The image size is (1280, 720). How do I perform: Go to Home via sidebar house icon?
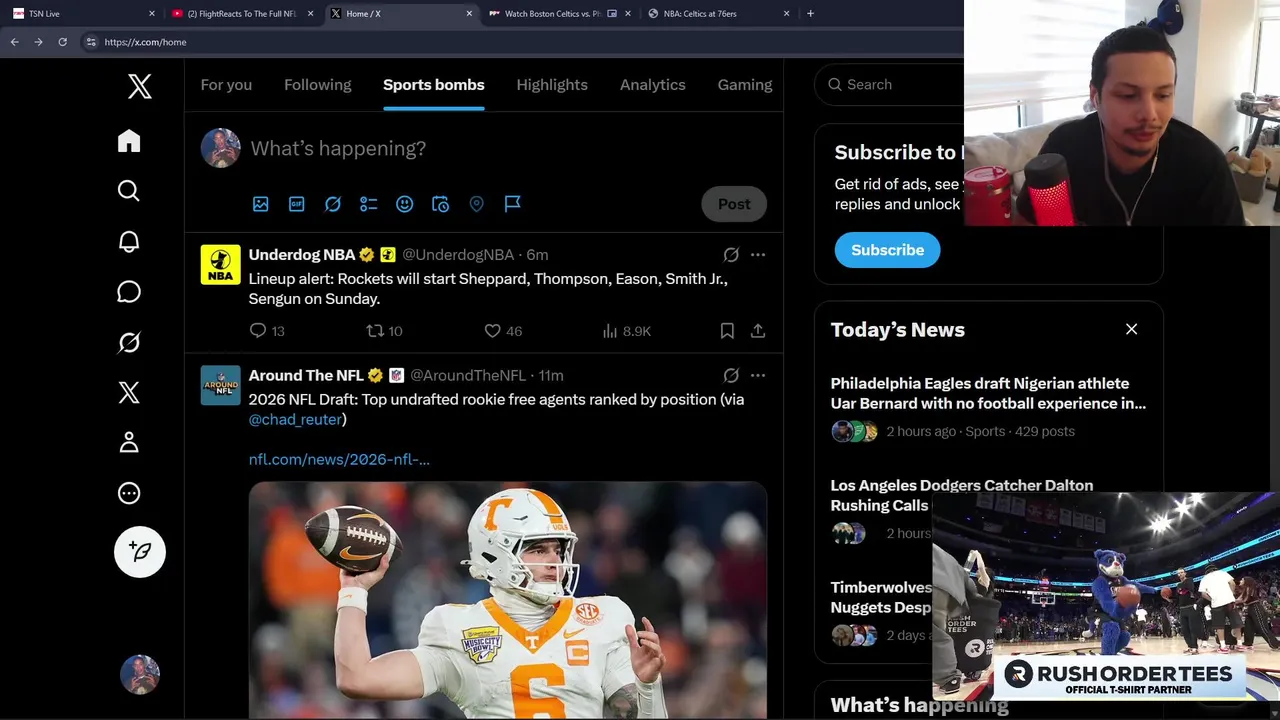coord(129,141)
